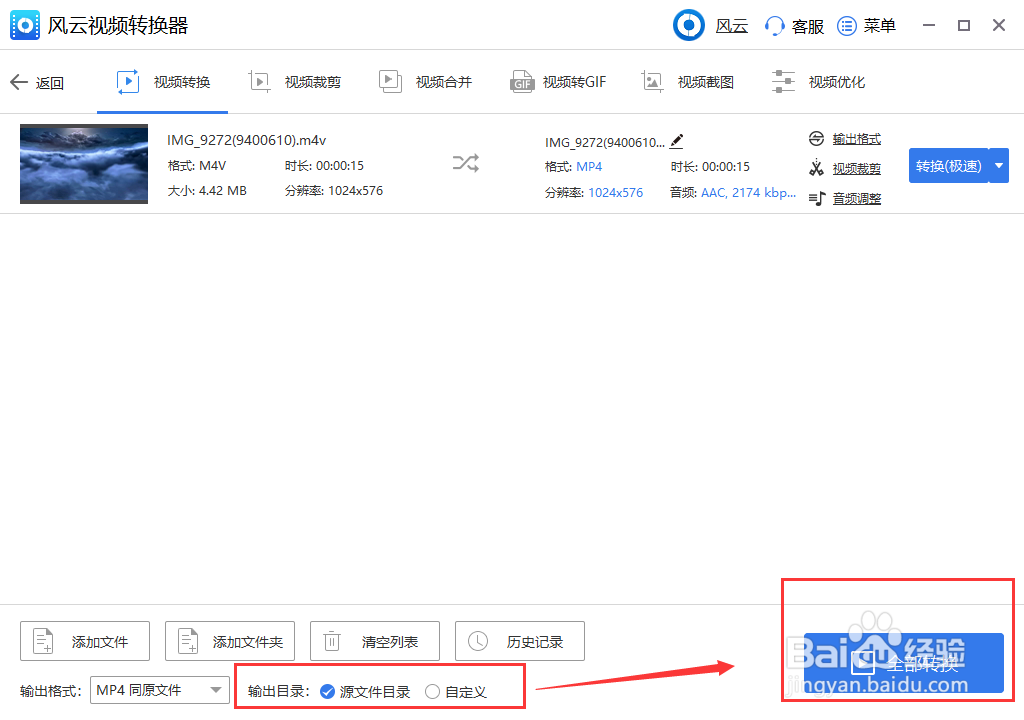This screenshot has width=1024, height=720.
Task: Open the 输出格式 link
Action: tap(856, 139)
